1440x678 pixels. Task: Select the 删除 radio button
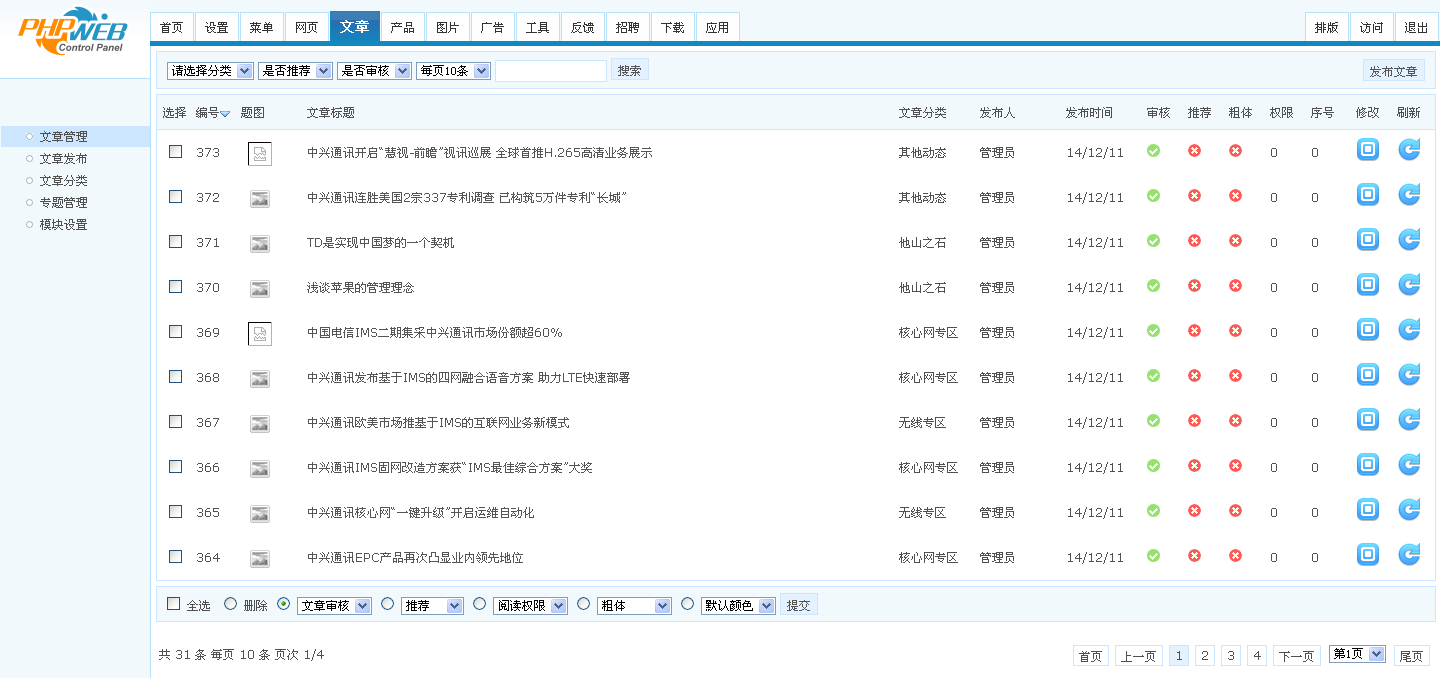click(230, 604)
